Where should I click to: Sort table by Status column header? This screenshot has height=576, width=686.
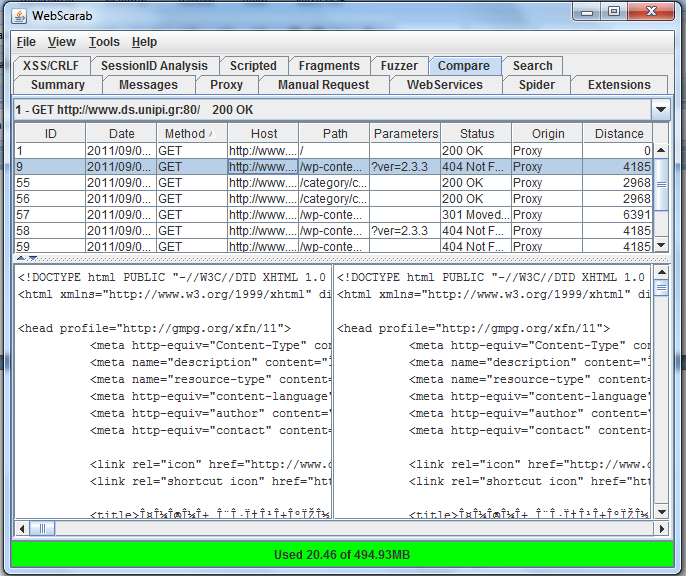[476, 133]
